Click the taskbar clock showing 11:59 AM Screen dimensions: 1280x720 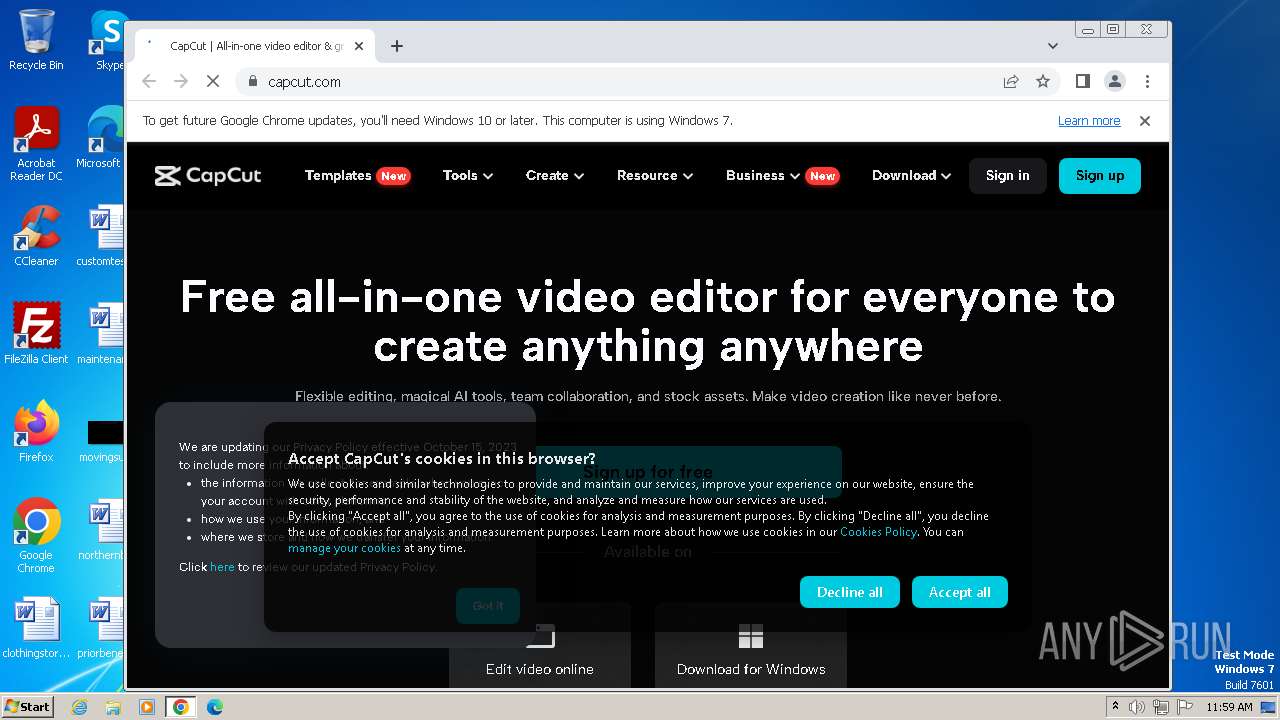(x=1229, y=707)
